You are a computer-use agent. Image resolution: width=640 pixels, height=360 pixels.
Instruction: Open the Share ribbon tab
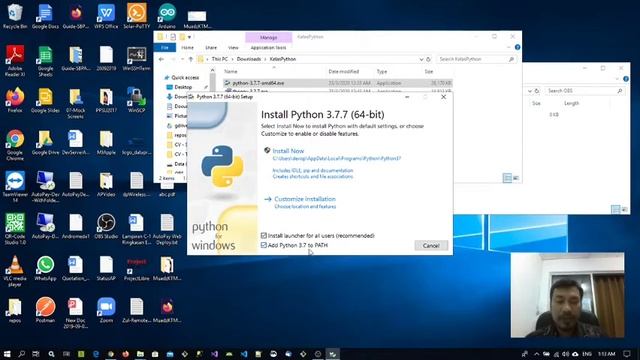pos(211,48)
